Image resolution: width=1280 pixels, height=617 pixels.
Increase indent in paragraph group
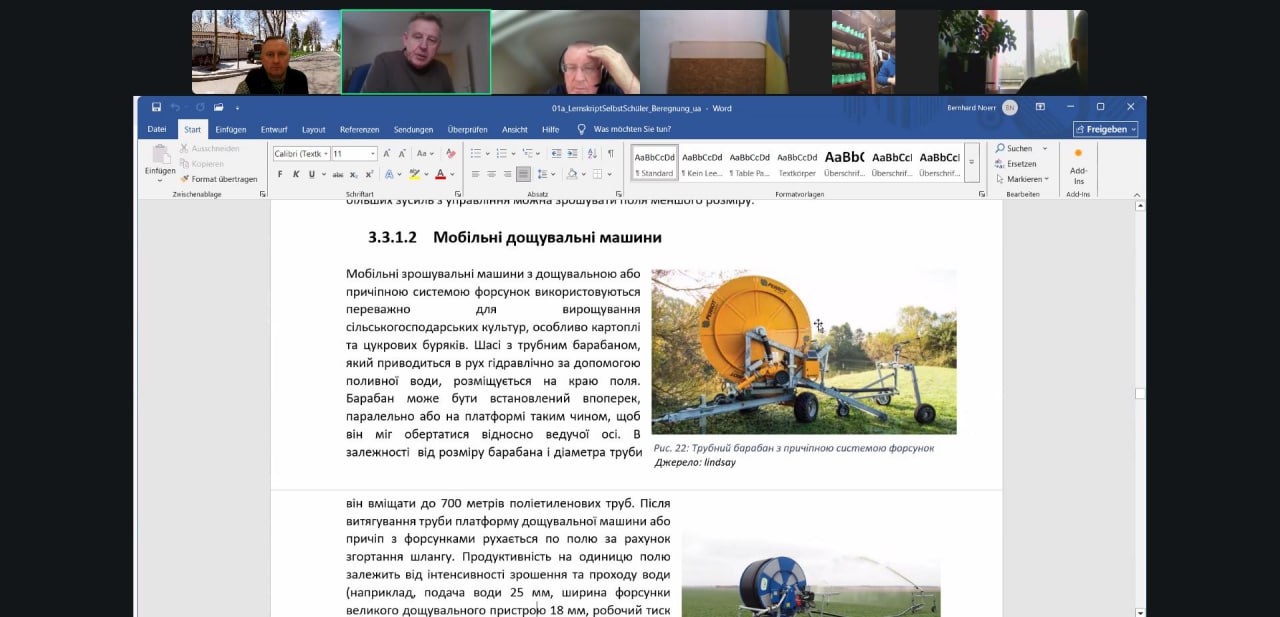[x=571, y=154]
